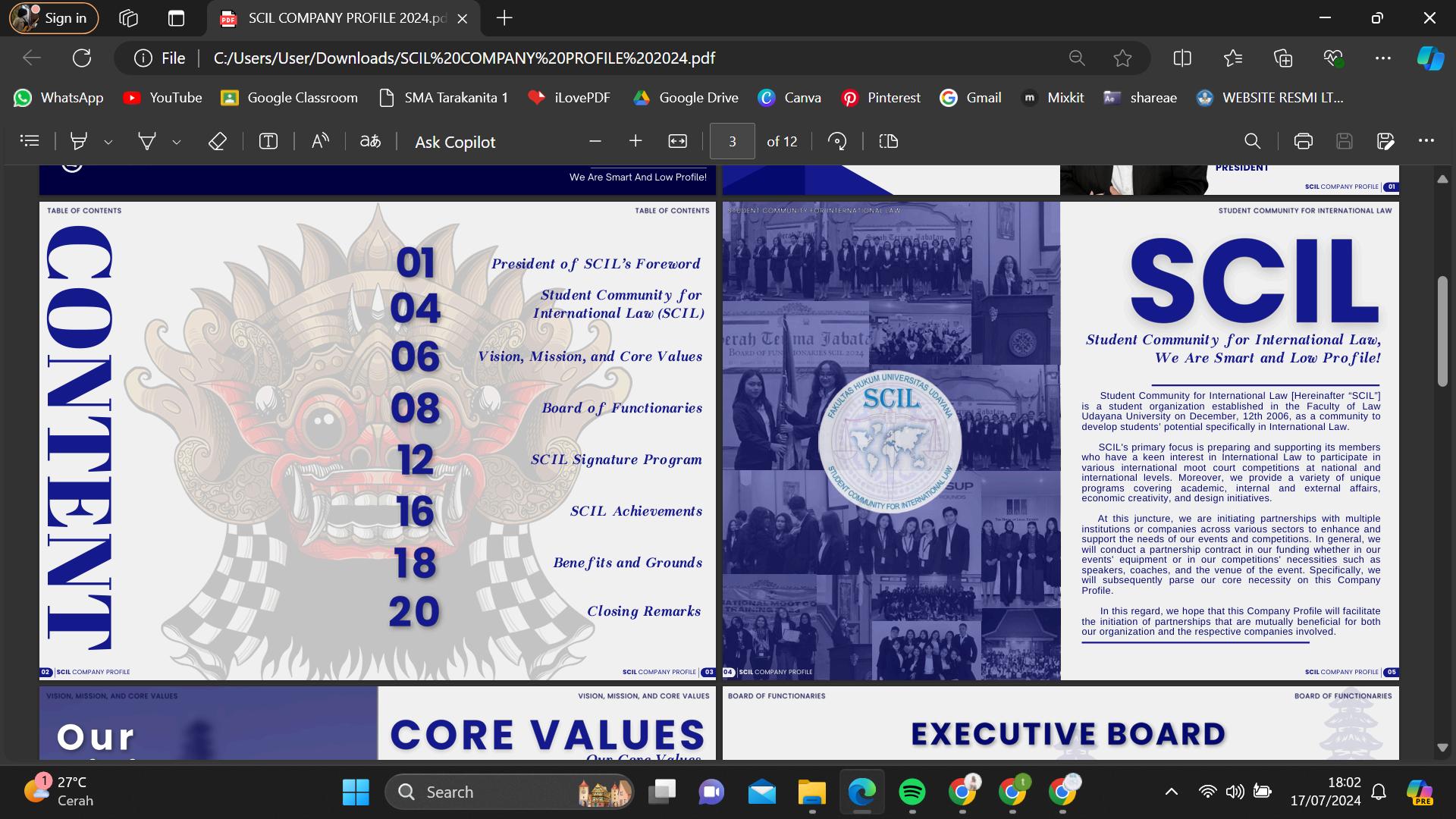Screen dimensions: 1456x819
Task: Click the Read aloud icon
Action: (320, 141)
